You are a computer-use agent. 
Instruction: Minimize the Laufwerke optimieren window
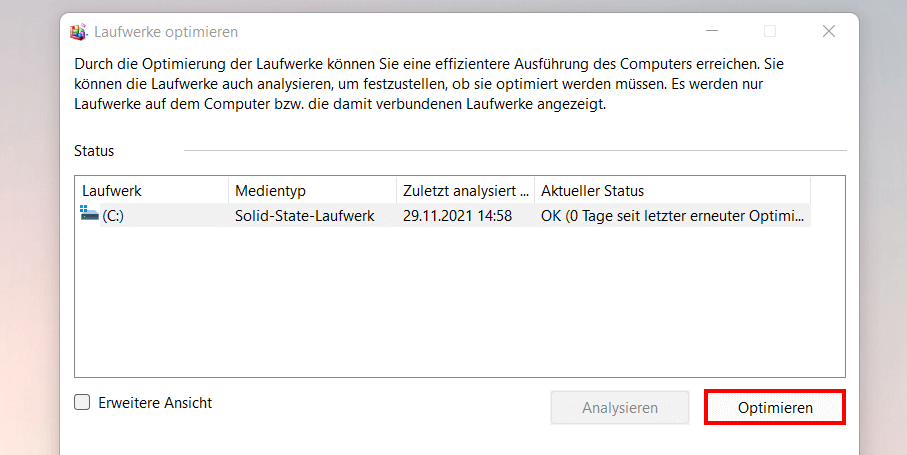(711, 32)
